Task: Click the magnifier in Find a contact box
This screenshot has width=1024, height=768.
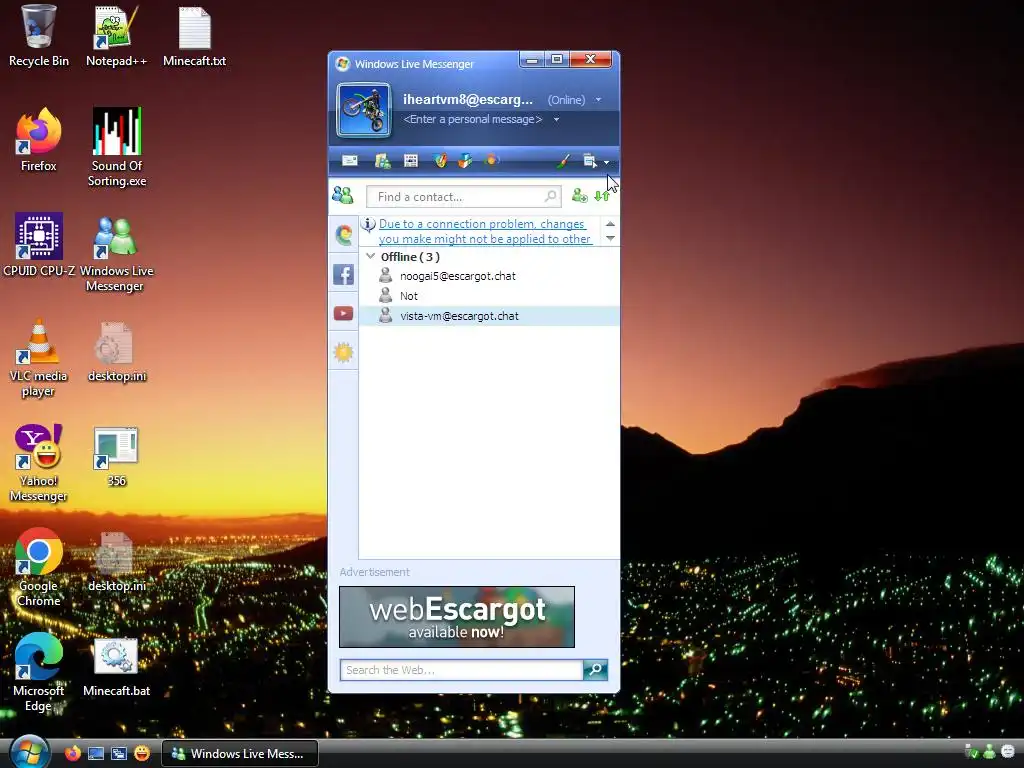Action: [551, 196]
